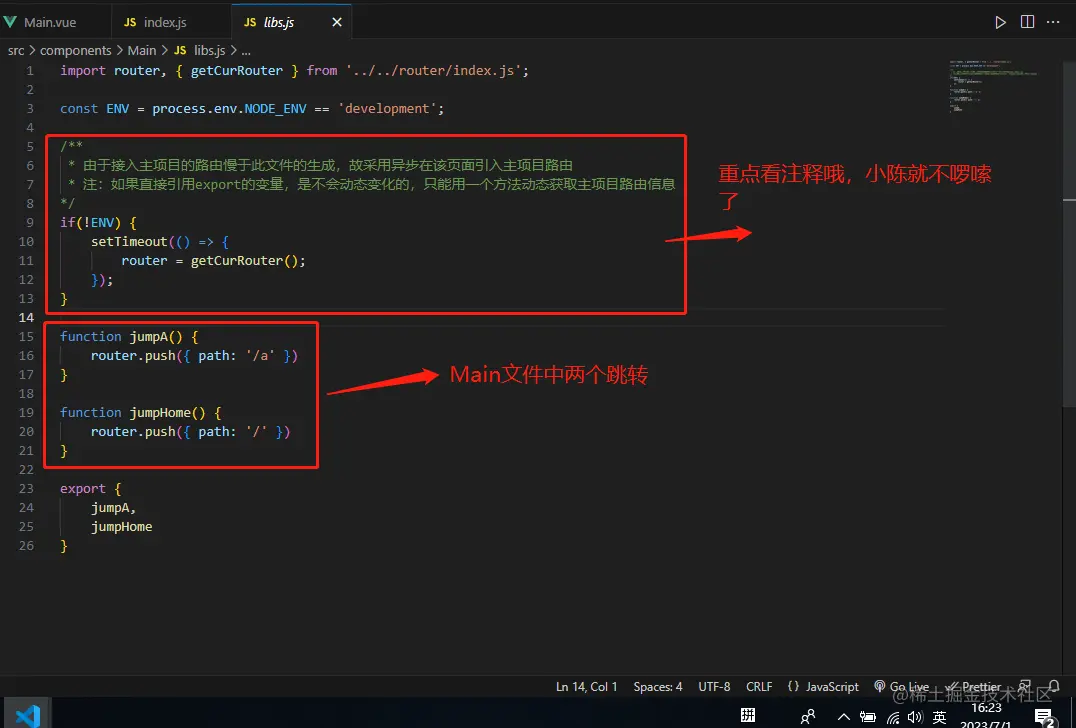The image size is (1076, 728).
Task: Click the pinyin input method taskbar icon
Action: pos(748,715)
